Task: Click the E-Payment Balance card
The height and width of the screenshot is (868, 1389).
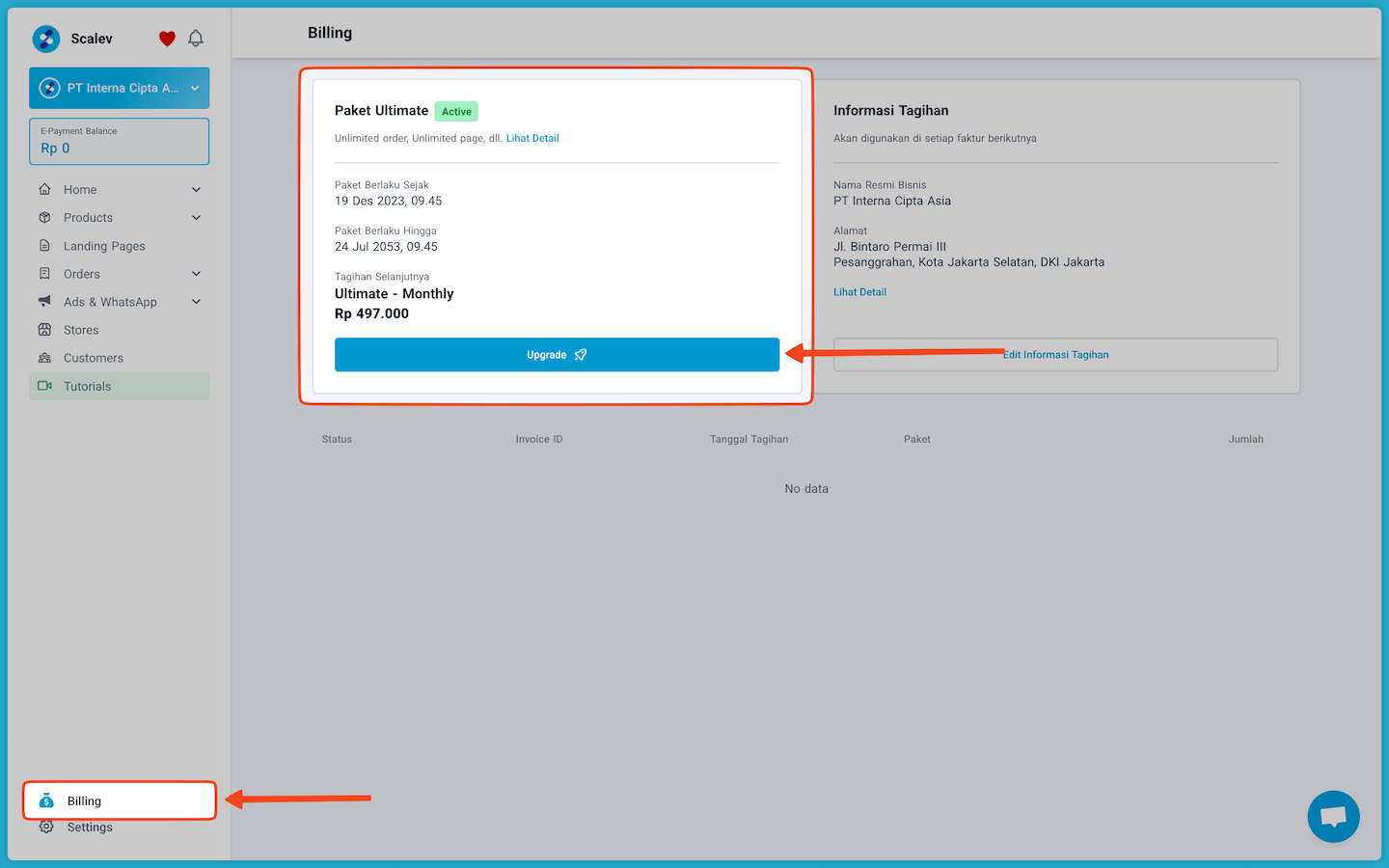Action: (119, 141)
